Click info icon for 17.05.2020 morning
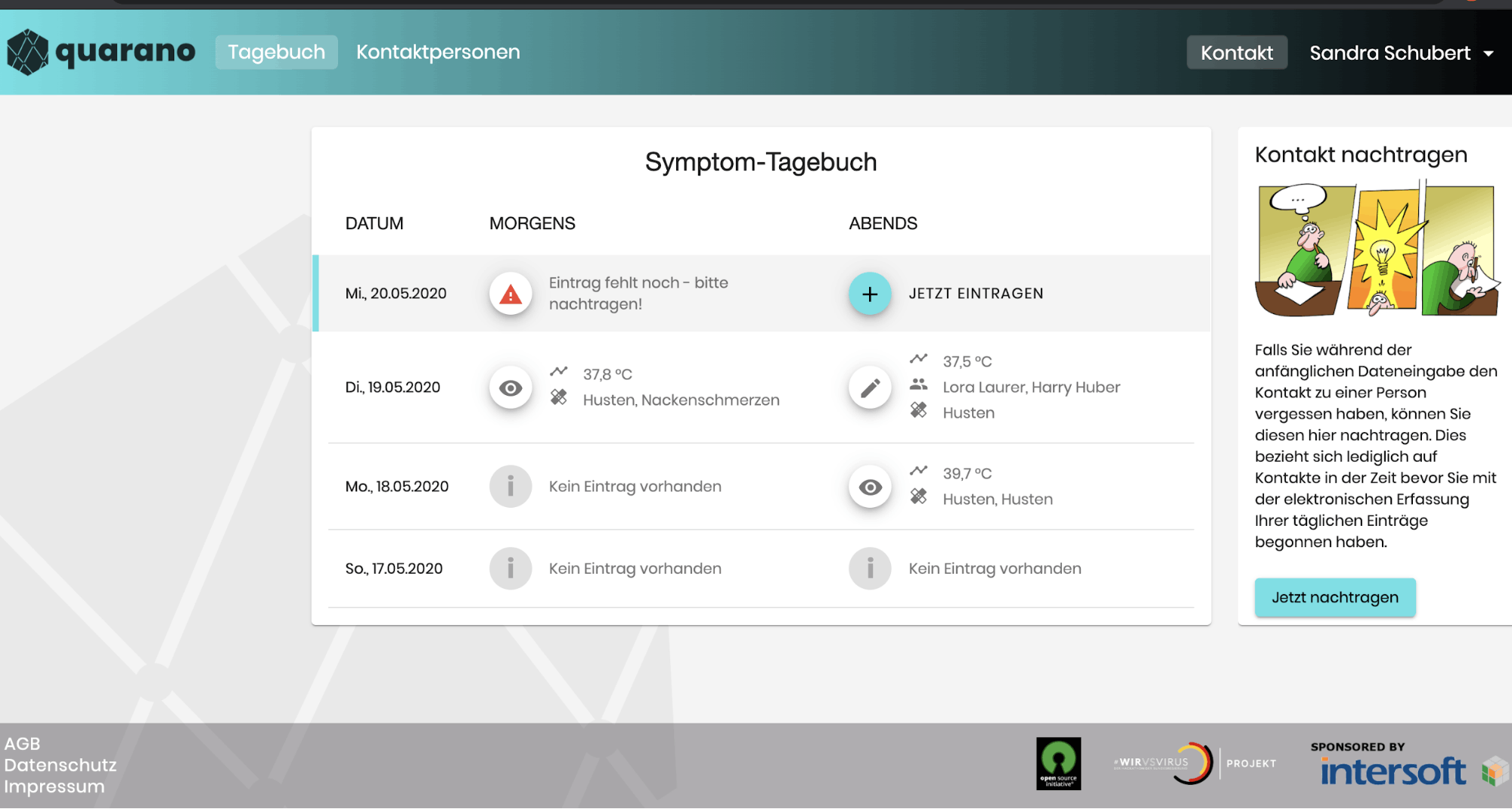This screenshot has width=1512, height=809. coord(511,568)
